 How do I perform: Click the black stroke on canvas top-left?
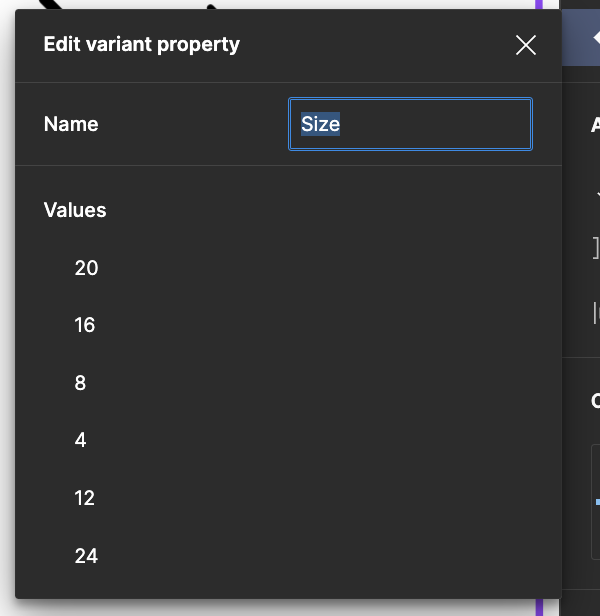pos(51,4)
